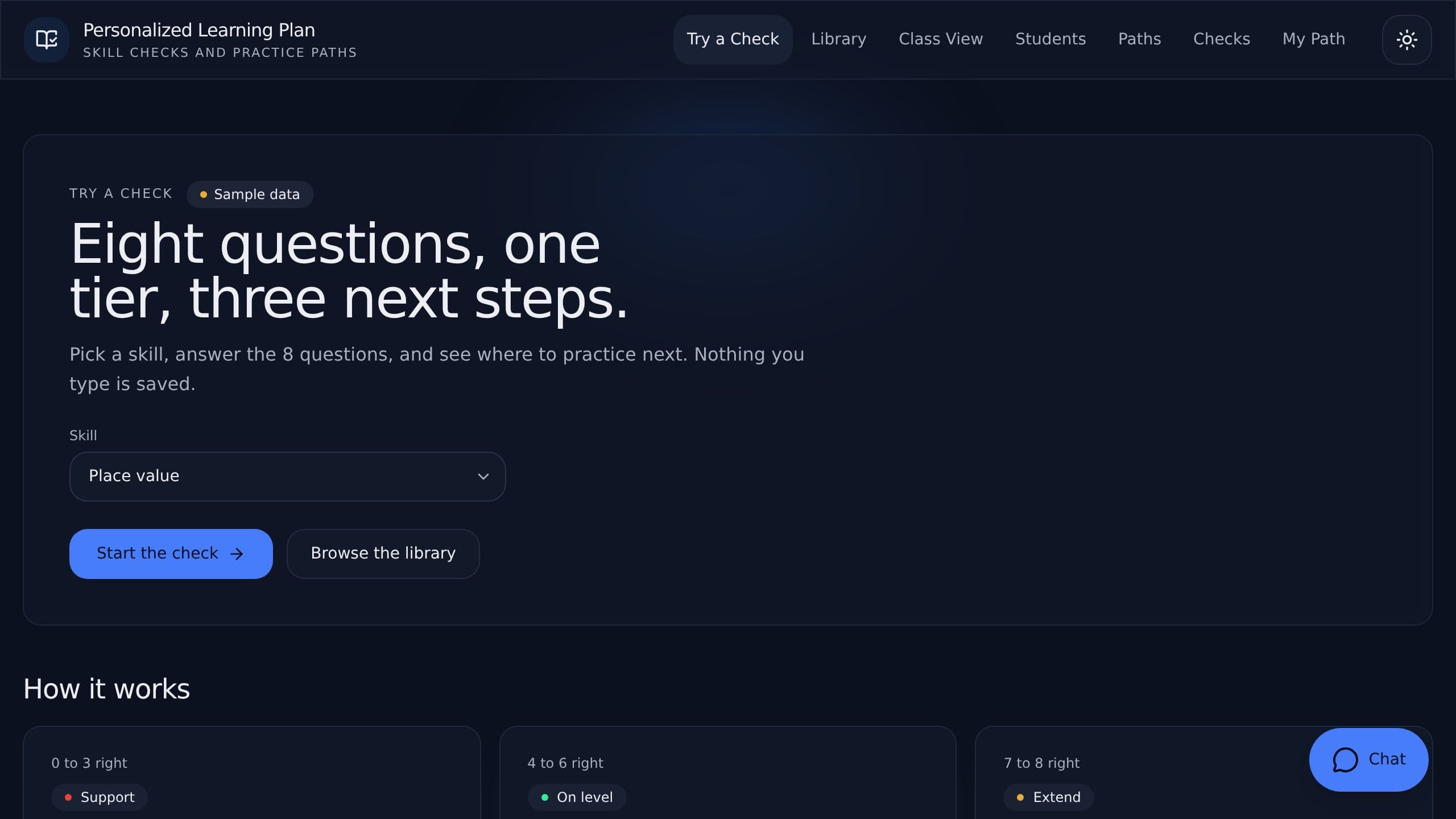Click the Support tier badge
Viewport: 1456px width, 819px height.
coord(100,797)
